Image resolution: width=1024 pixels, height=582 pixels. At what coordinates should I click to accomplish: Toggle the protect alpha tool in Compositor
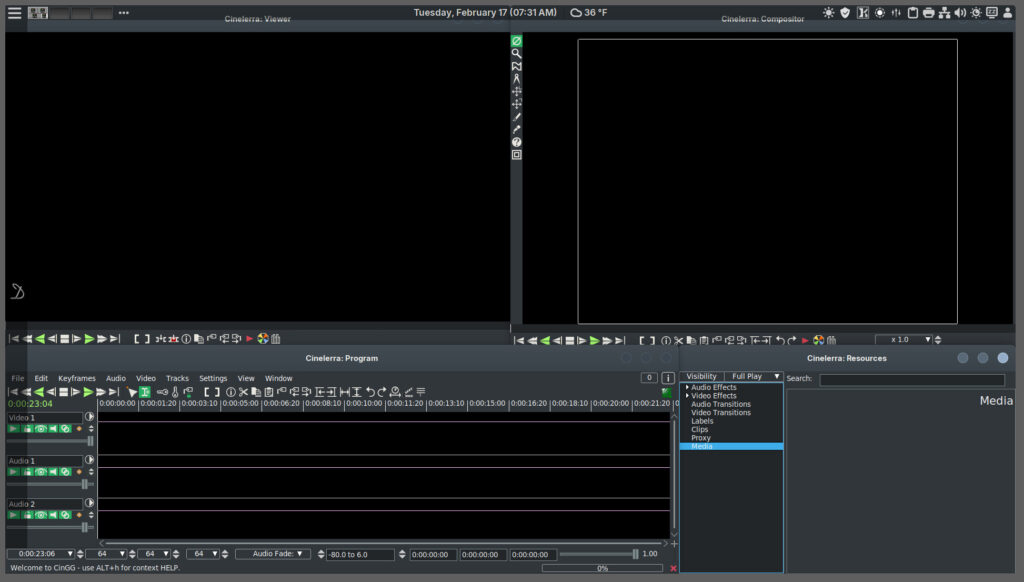[517, 41]
